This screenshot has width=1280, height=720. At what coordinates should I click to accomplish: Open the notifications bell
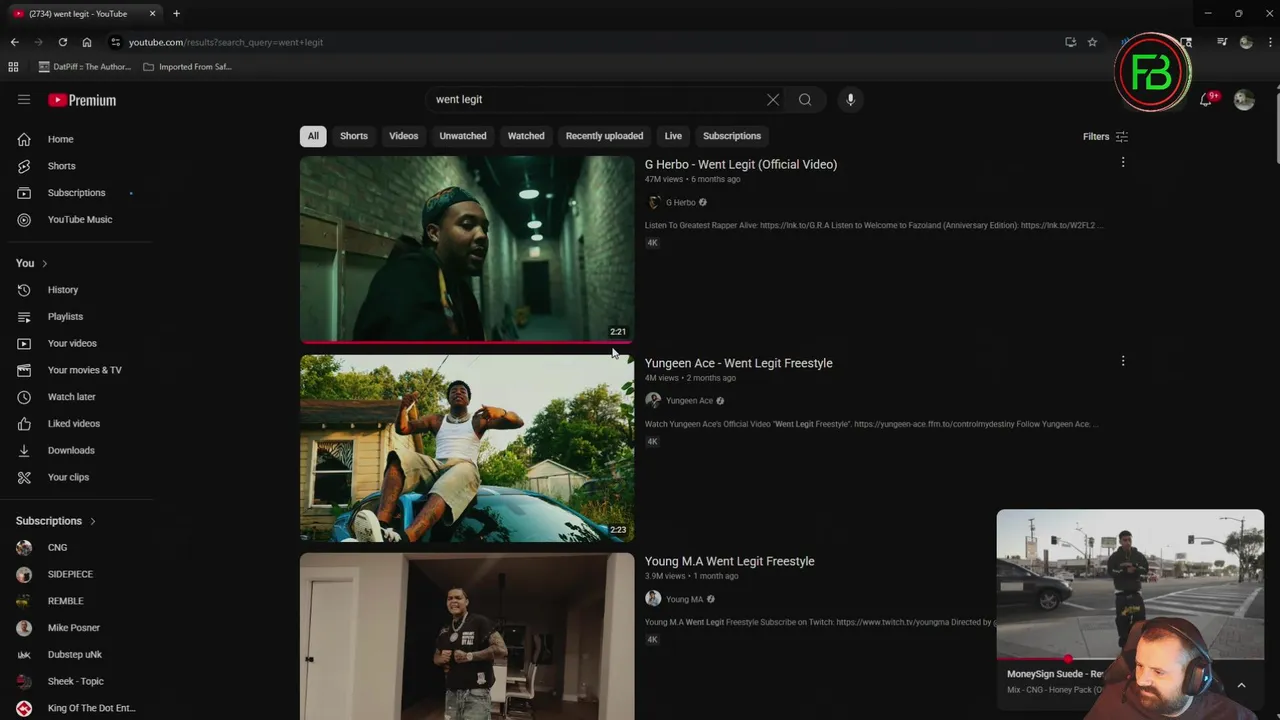pyautogui.click(x=1206, y=99)
